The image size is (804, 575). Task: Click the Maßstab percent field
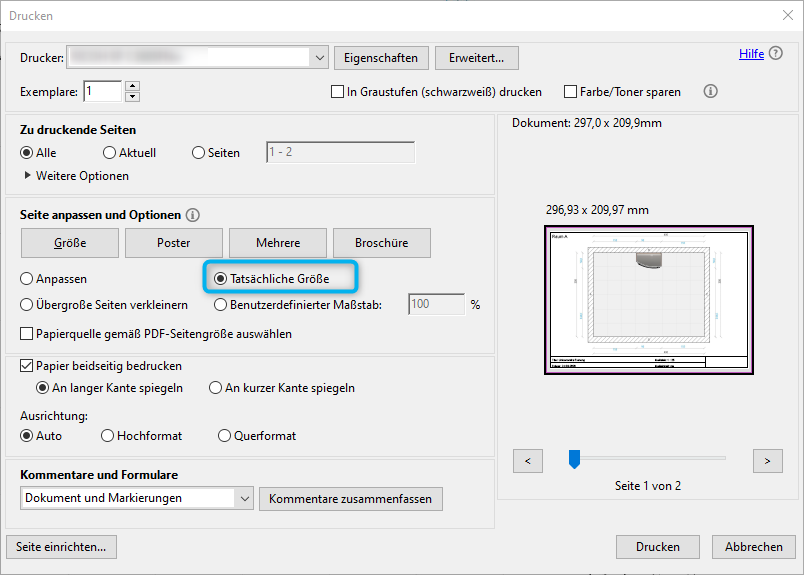[436, 304]
